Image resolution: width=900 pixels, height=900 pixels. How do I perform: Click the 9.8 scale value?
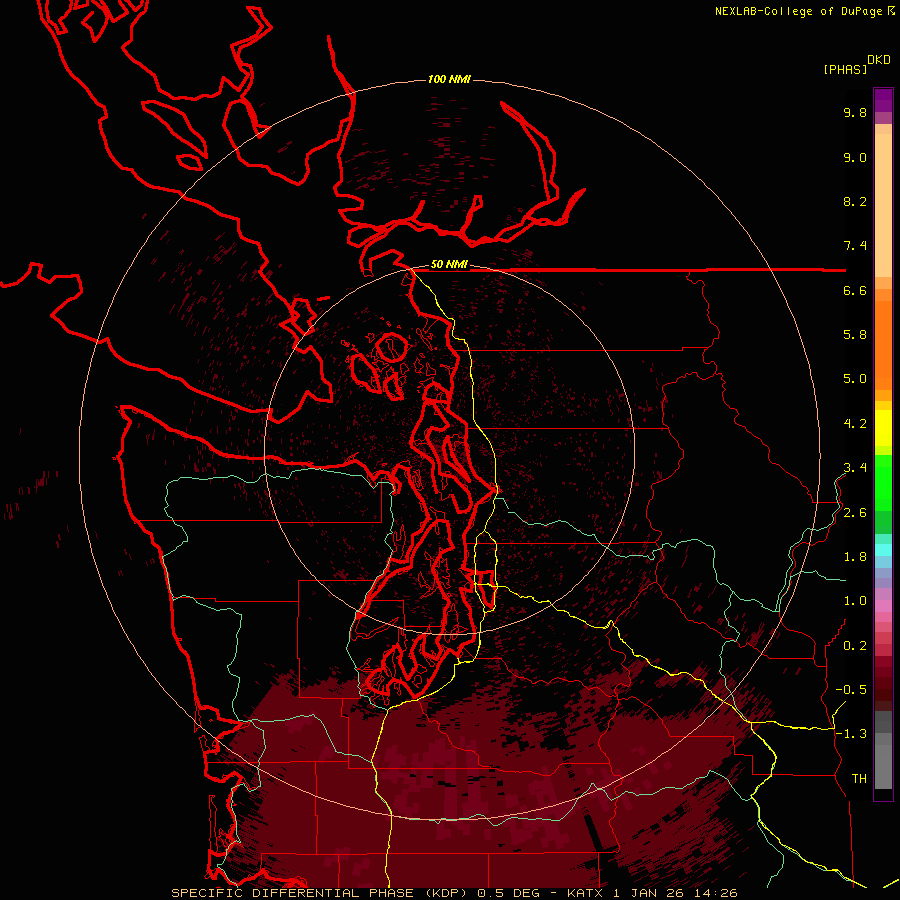855,113
